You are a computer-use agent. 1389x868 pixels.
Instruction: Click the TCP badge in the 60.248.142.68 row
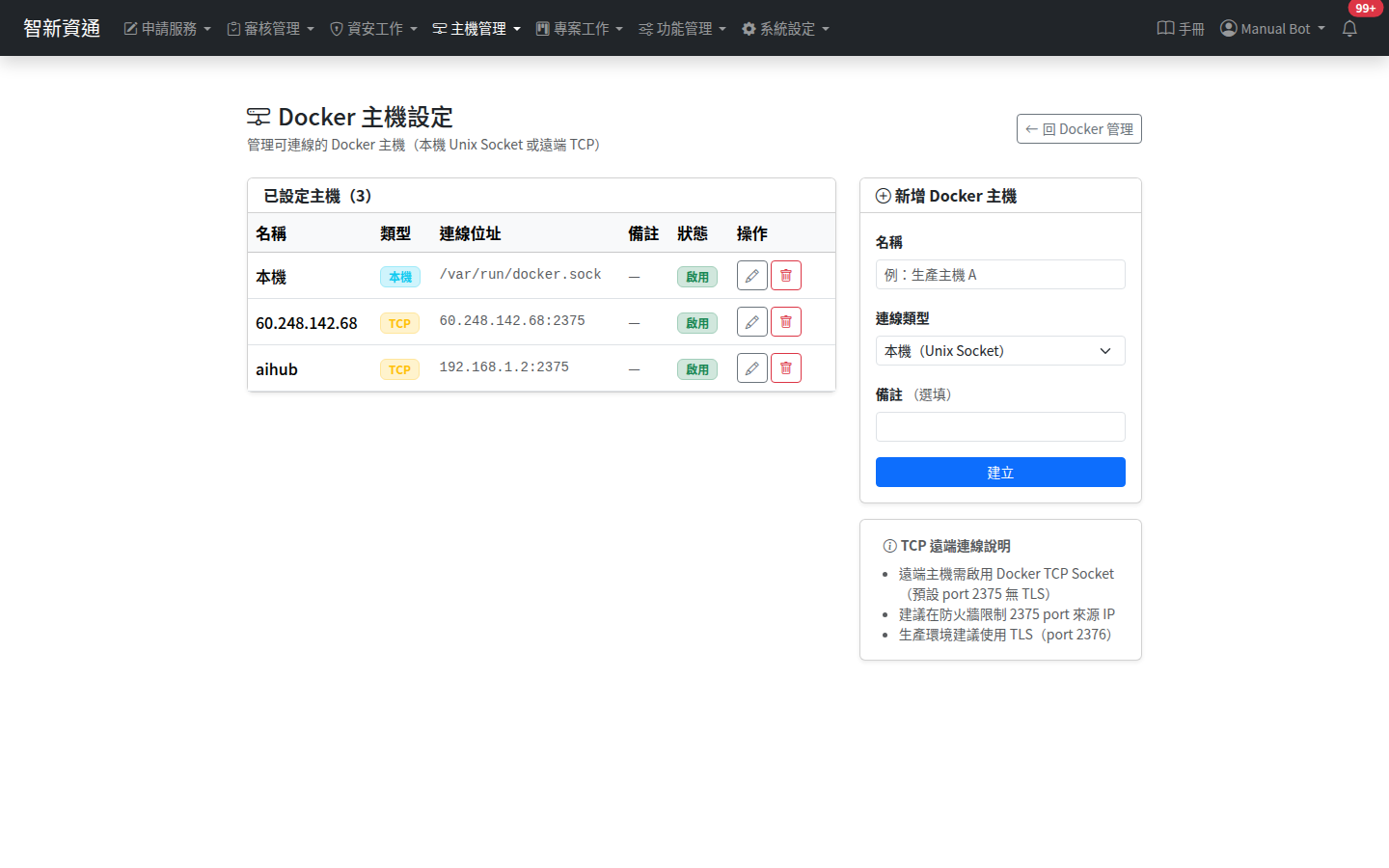click(399, 323)
